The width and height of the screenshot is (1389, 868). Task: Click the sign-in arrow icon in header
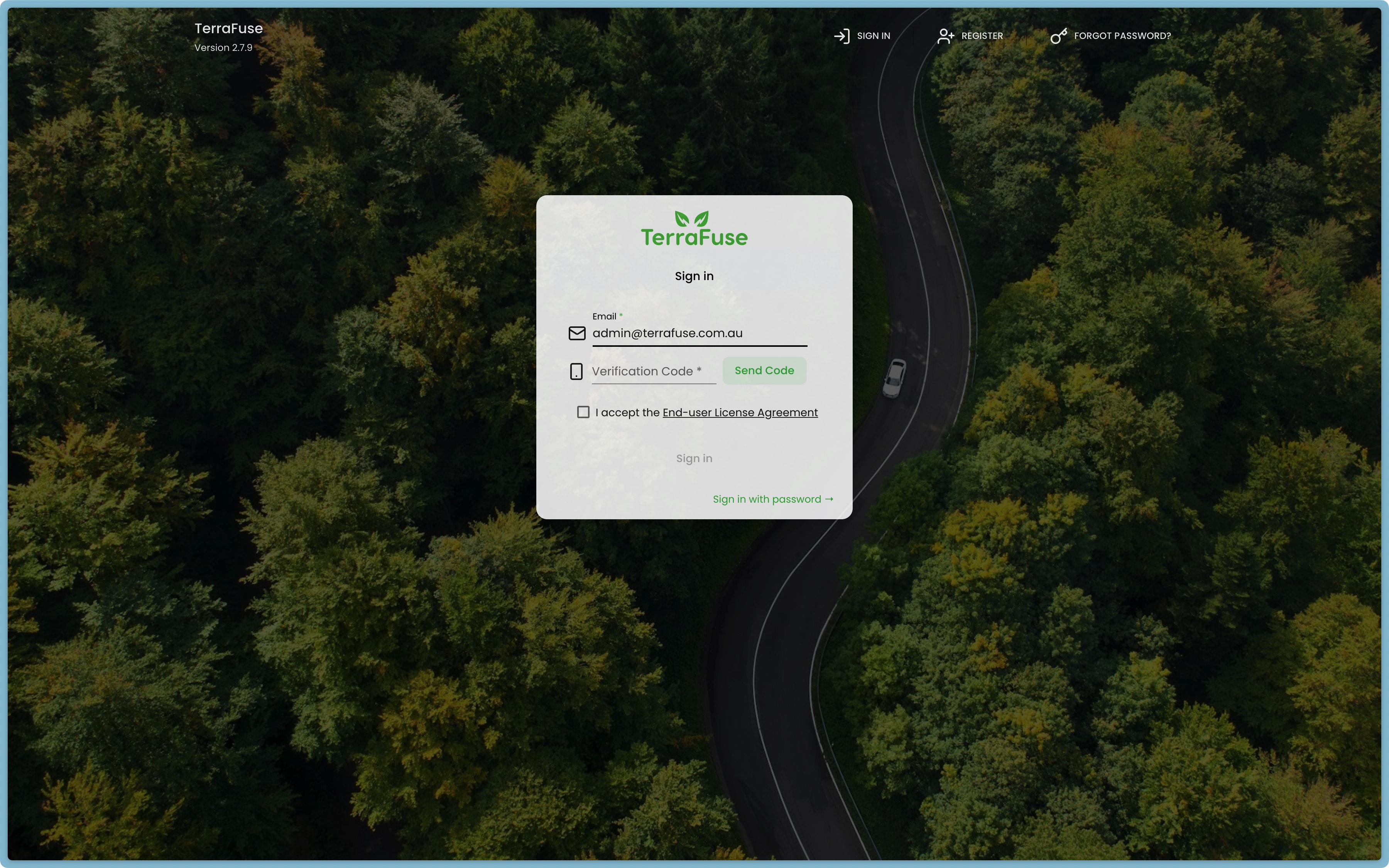(x=842, y=36)
